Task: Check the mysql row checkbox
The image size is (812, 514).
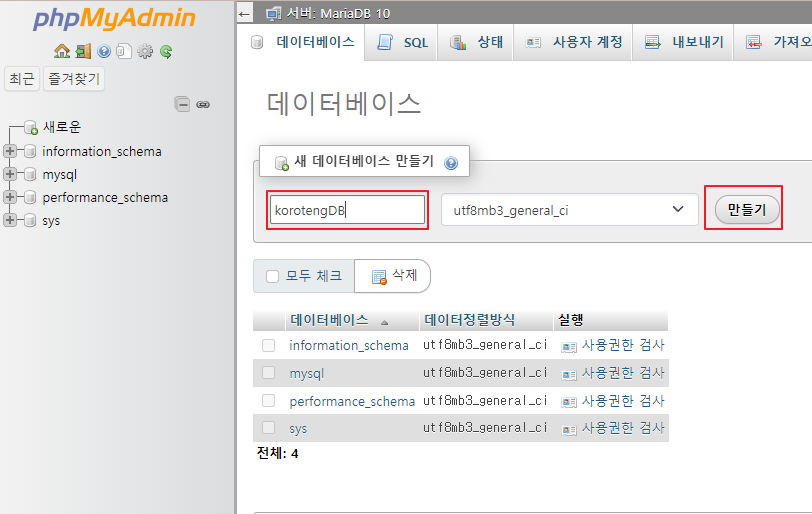Action: pos(268,373)
